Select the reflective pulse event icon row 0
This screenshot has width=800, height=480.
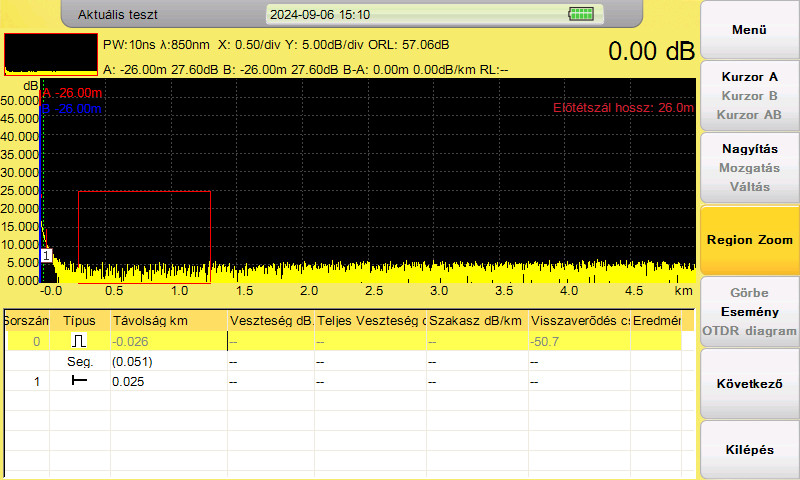[79, 341]
